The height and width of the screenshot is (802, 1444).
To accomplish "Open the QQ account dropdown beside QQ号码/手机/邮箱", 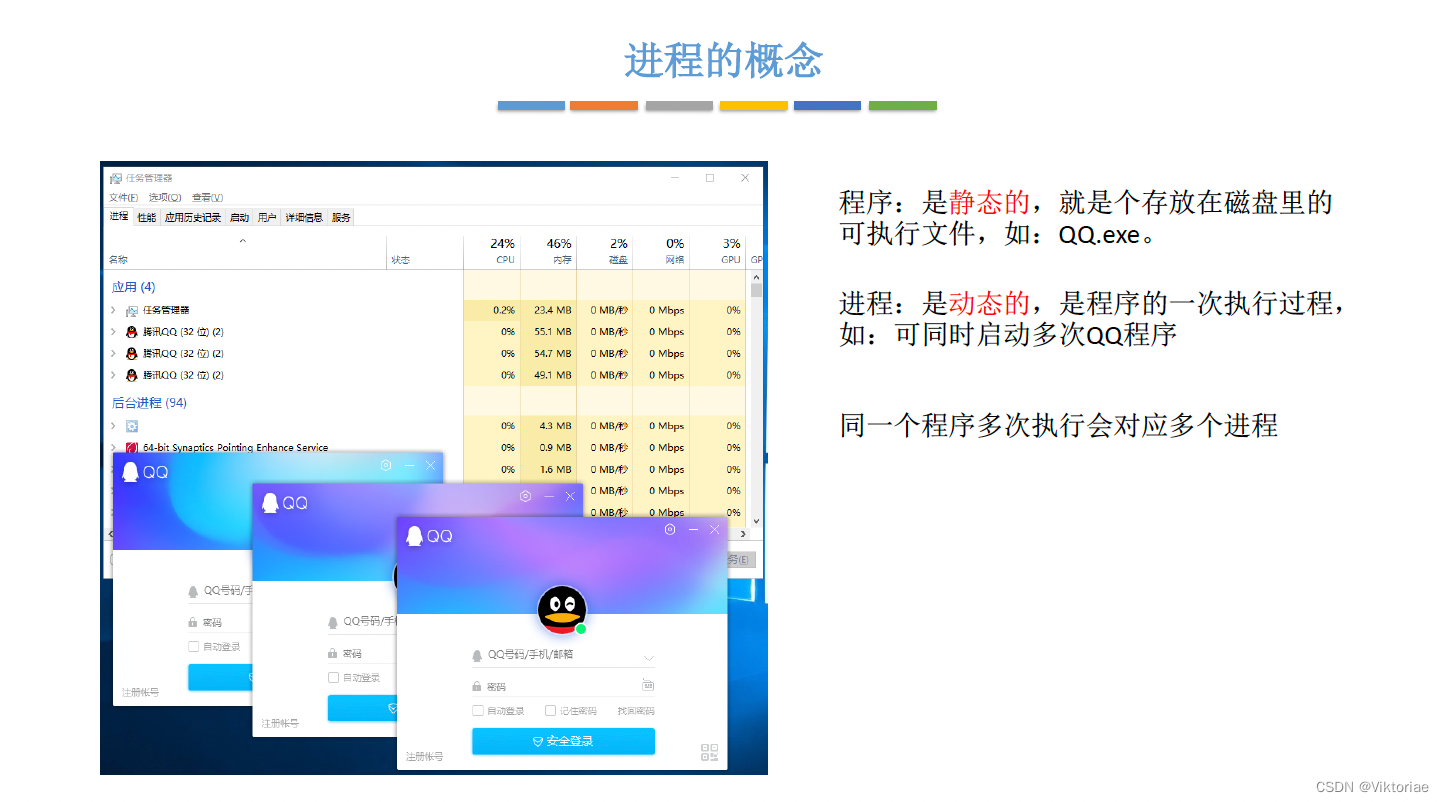I will tap(651, 657).
